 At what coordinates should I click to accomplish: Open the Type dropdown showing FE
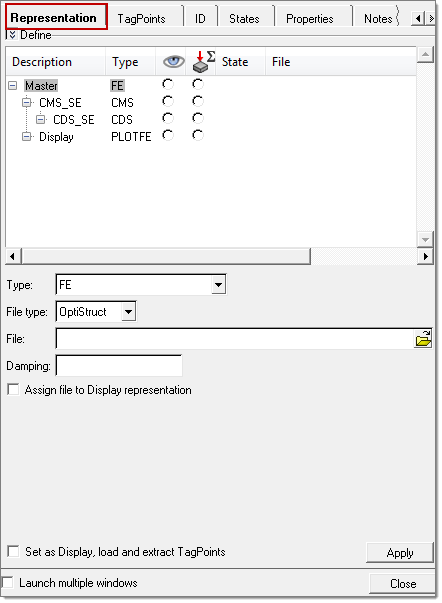[218, 285]
